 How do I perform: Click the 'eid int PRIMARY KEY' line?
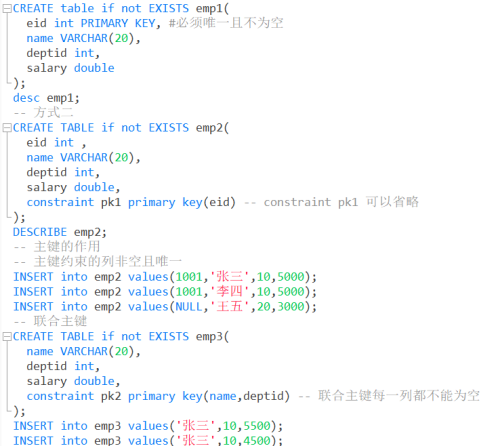tap(94, 23)
